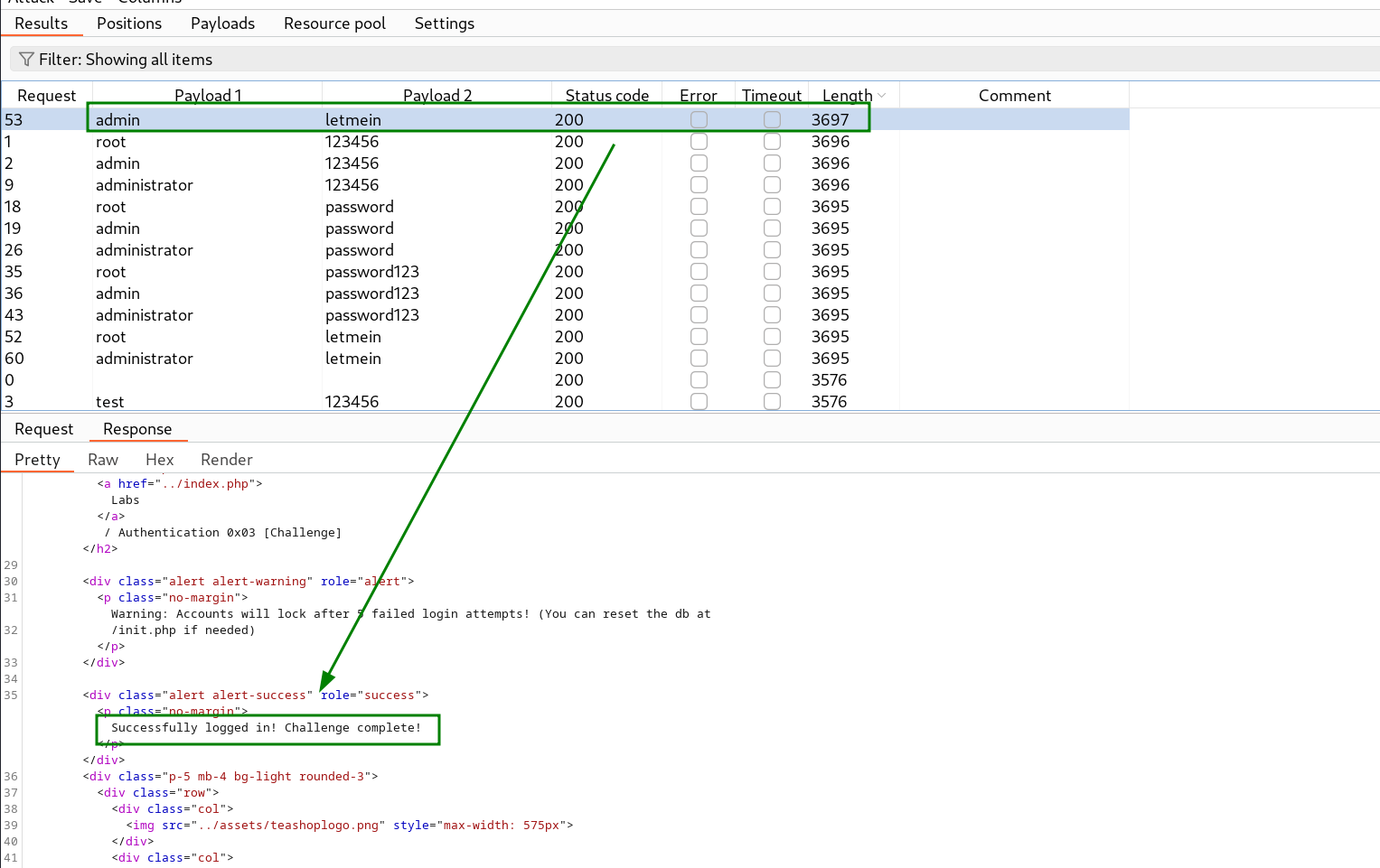
Task: Click payload 'letmein' in request 53 row
Action: point(353,120)
